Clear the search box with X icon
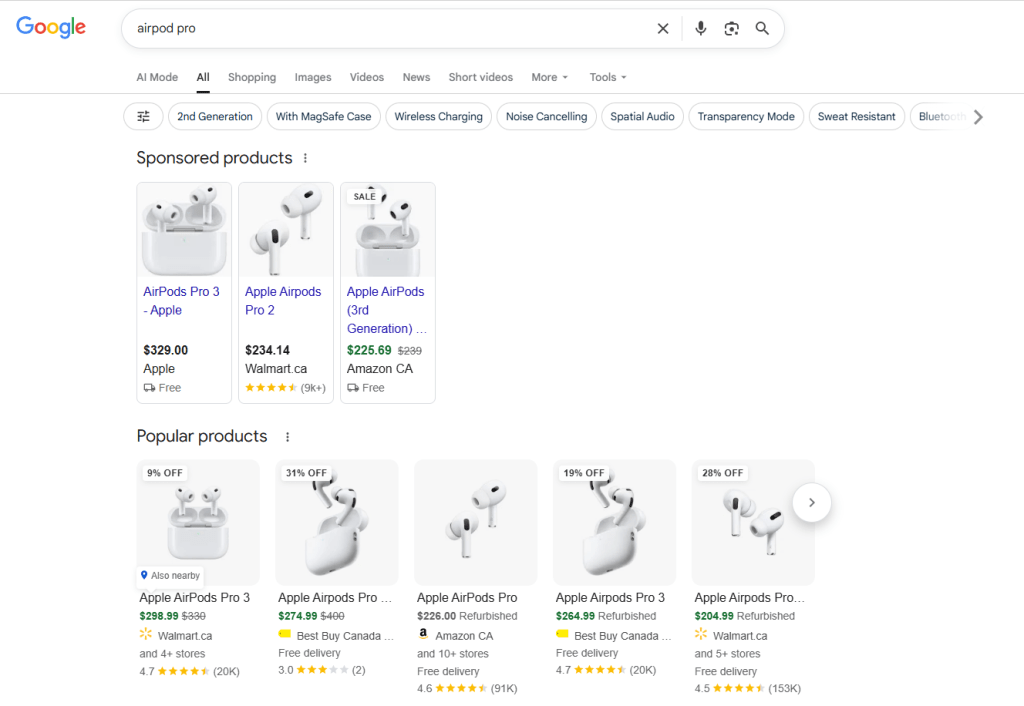 662,29
